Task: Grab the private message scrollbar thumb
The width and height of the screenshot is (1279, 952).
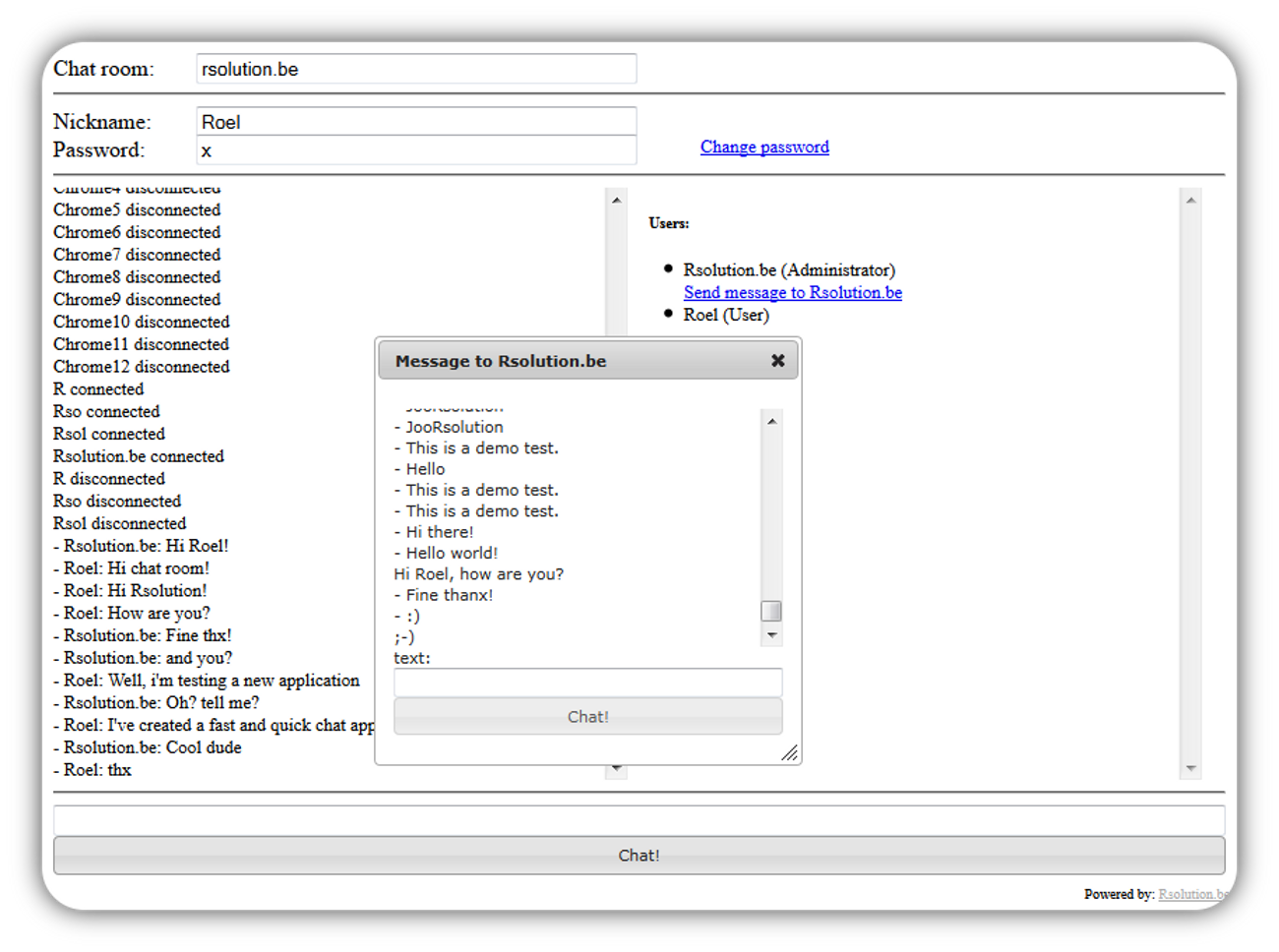Action: tap(771, 611)
